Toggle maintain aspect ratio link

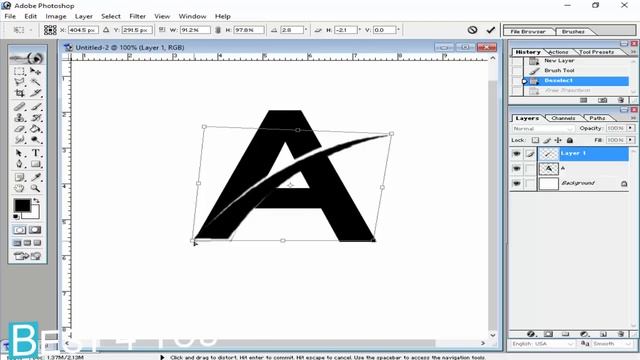click(218, 30)
